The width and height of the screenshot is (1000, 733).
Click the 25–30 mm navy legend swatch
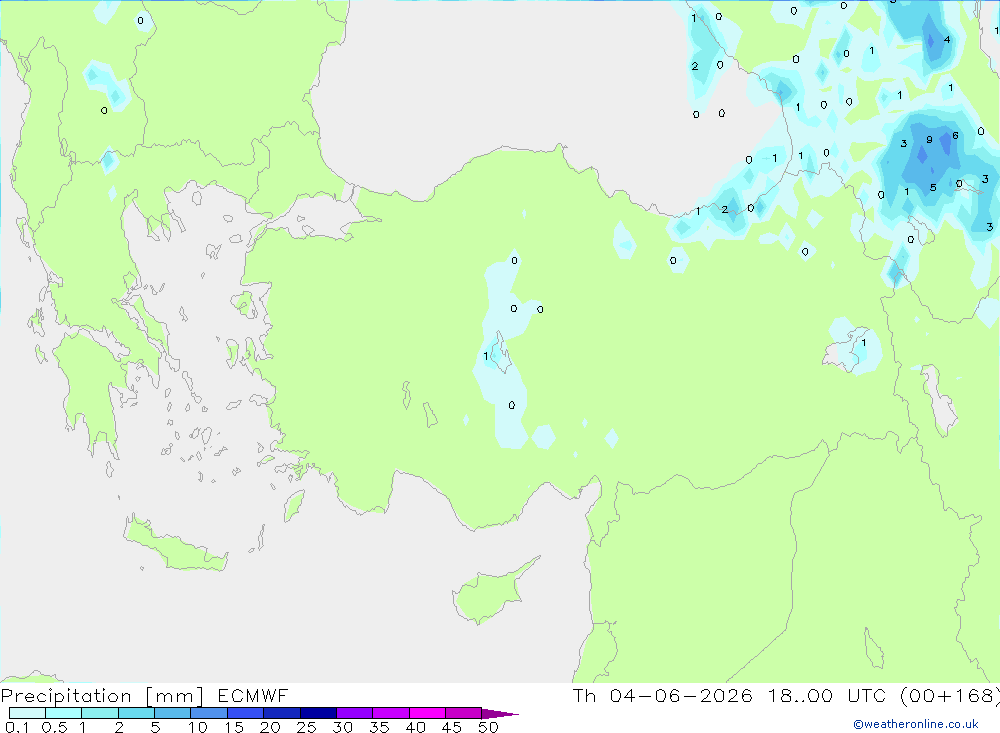click(x=318, y=713)
